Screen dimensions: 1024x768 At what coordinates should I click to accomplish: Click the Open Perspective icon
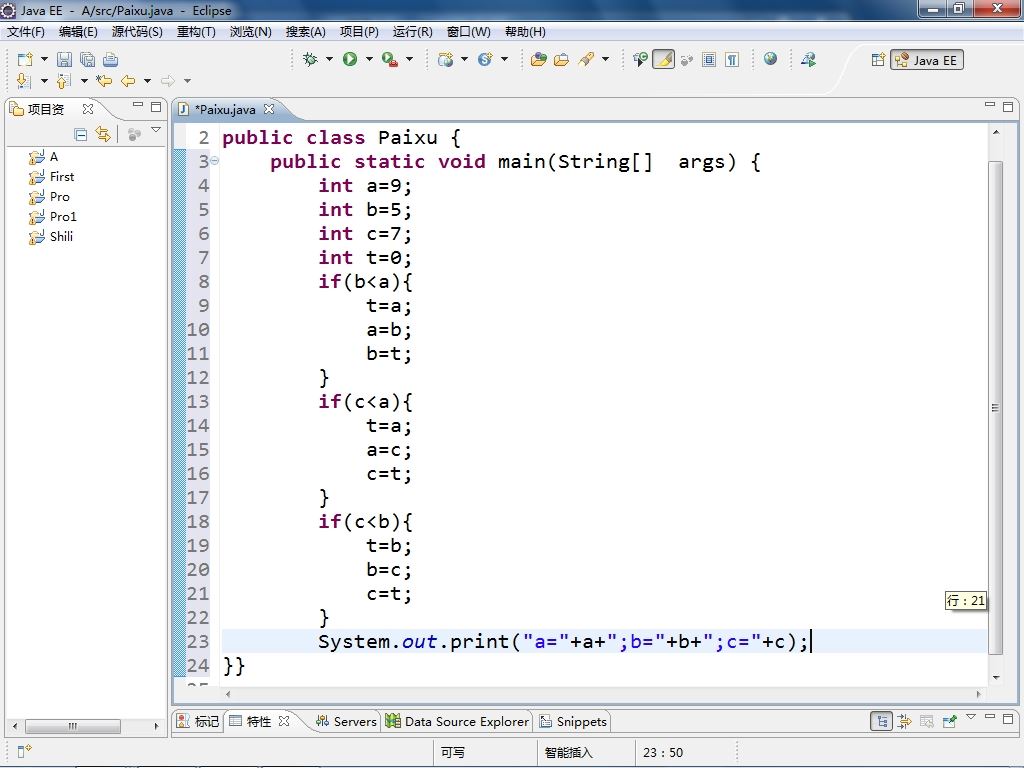(x=878, y=60)
